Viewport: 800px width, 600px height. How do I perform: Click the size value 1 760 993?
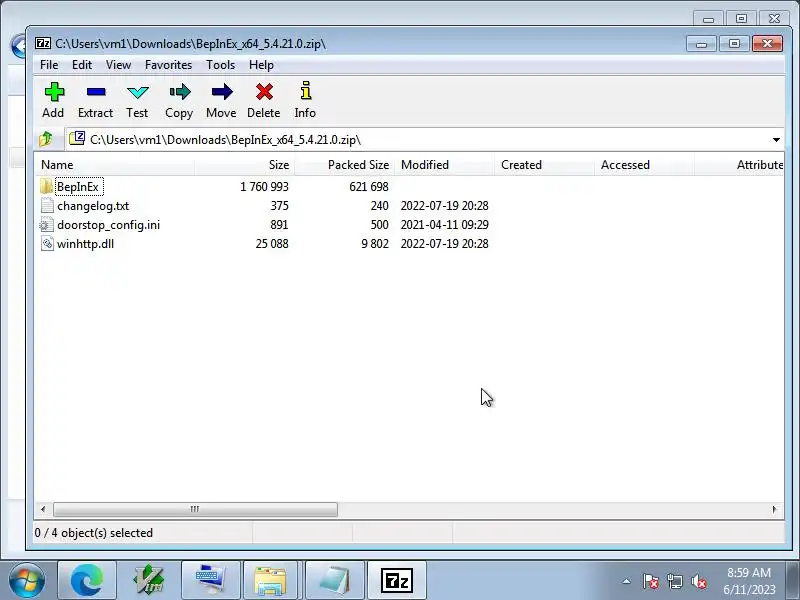pyautogui.click(x=264, y=187)
